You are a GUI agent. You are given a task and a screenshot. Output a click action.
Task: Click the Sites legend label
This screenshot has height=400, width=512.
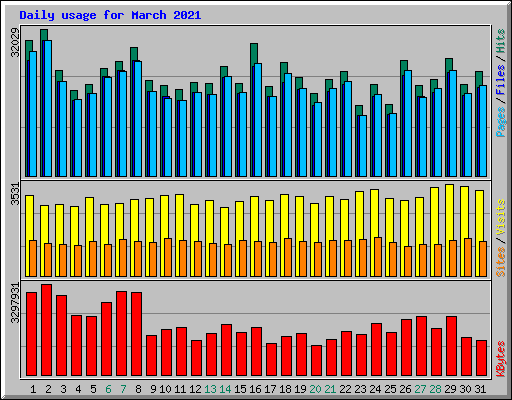pos(501,262)
